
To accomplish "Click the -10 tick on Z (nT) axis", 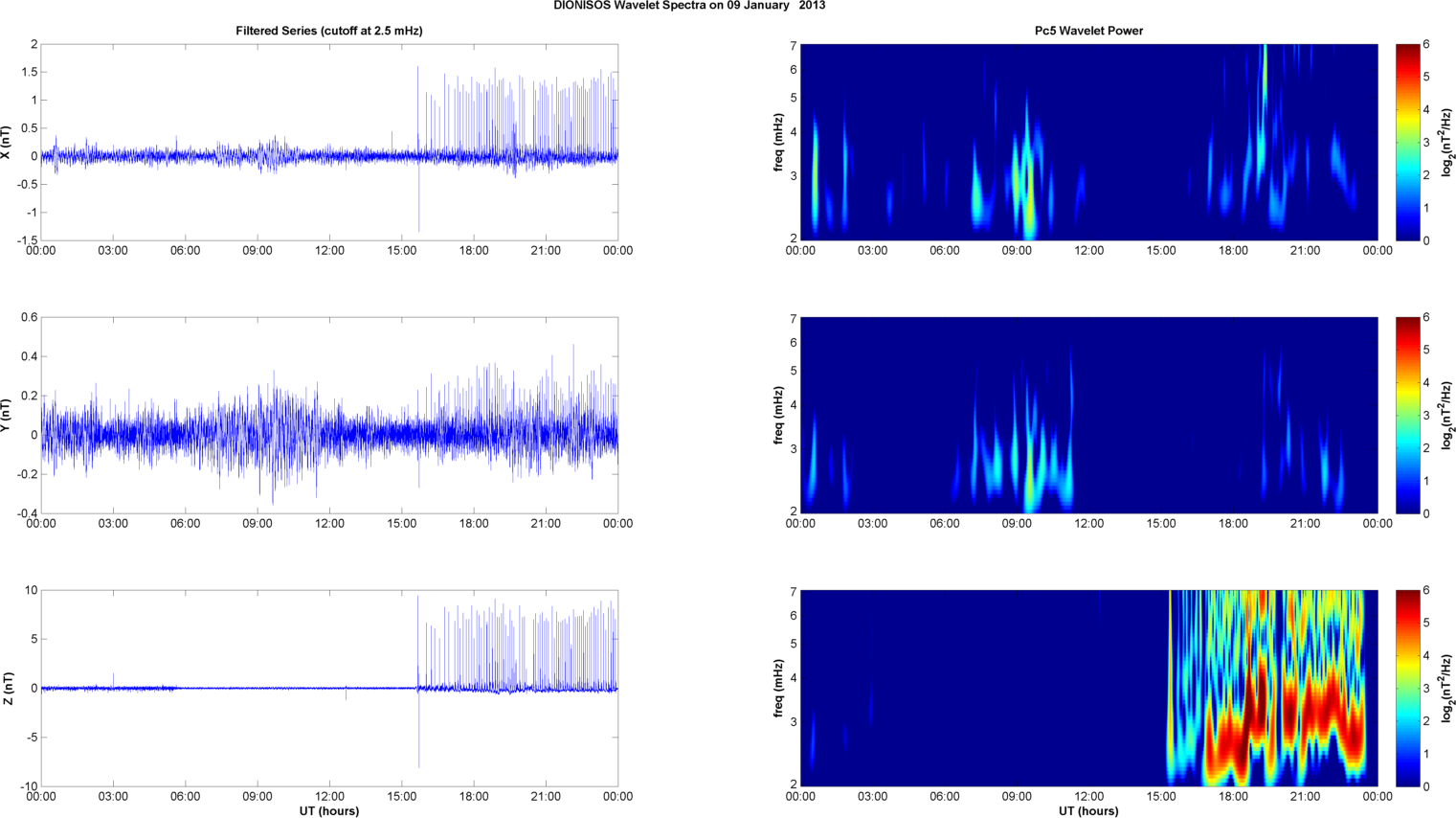I will tap(27, 786).
